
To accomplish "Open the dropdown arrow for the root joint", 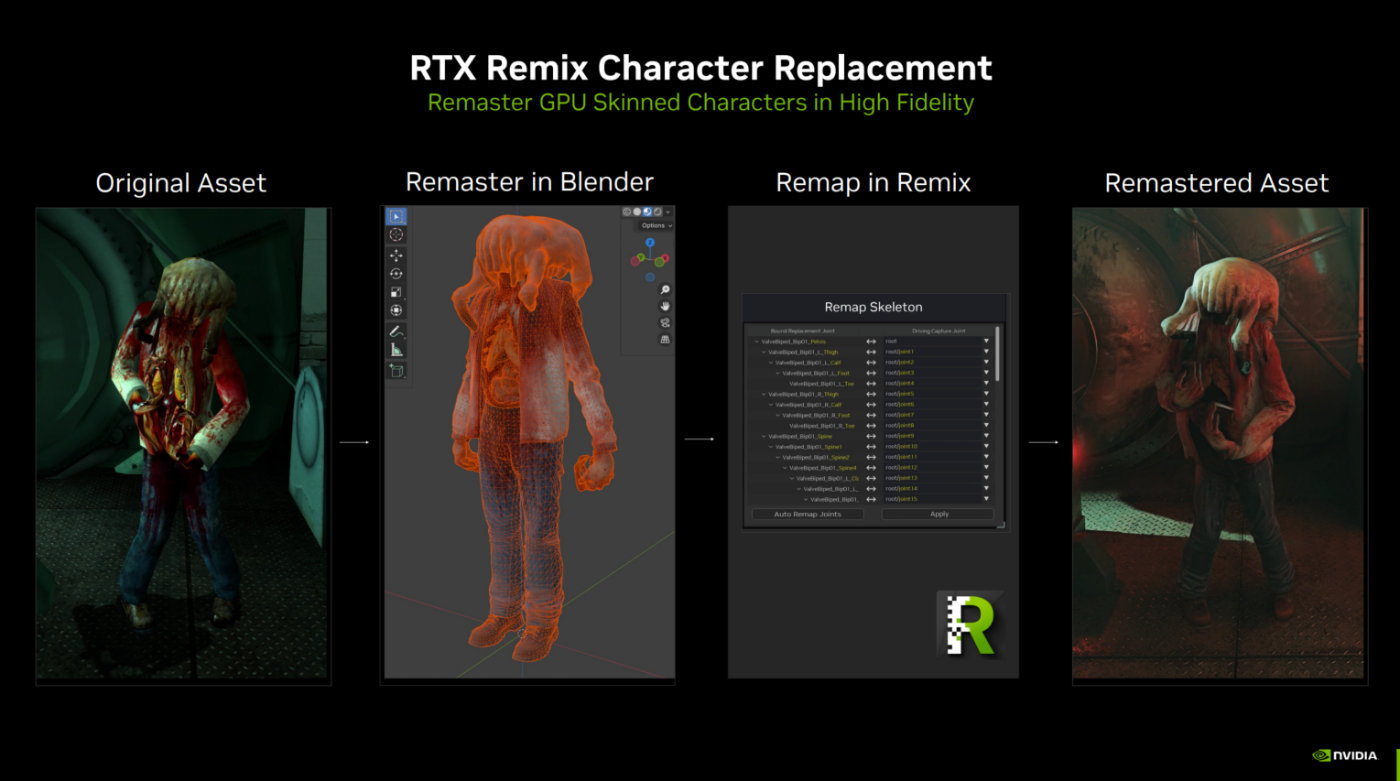I will [986, 342].
